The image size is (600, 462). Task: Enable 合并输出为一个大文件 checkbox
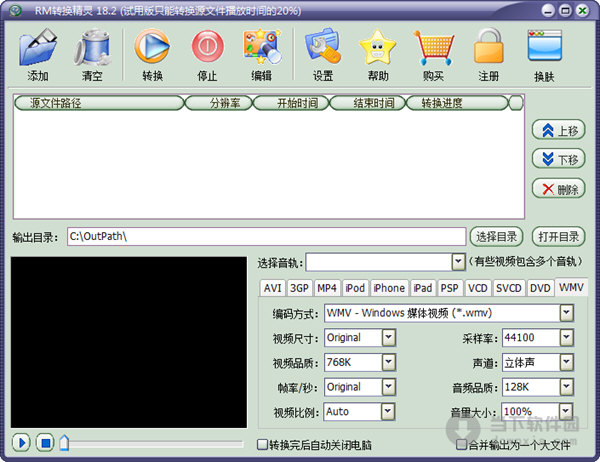coord(462,444)
